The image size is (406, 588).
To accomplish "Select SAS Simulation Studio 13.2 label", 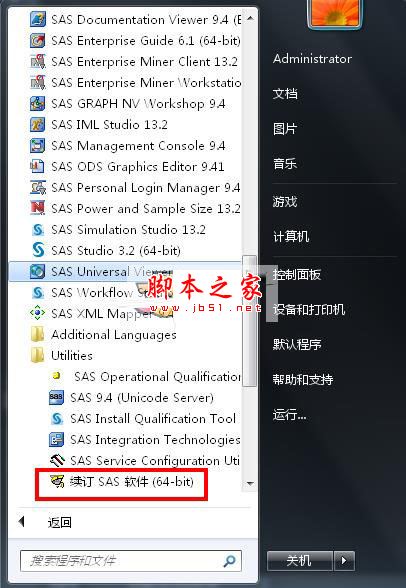I will pyautogui.click(x=129, y=229).
